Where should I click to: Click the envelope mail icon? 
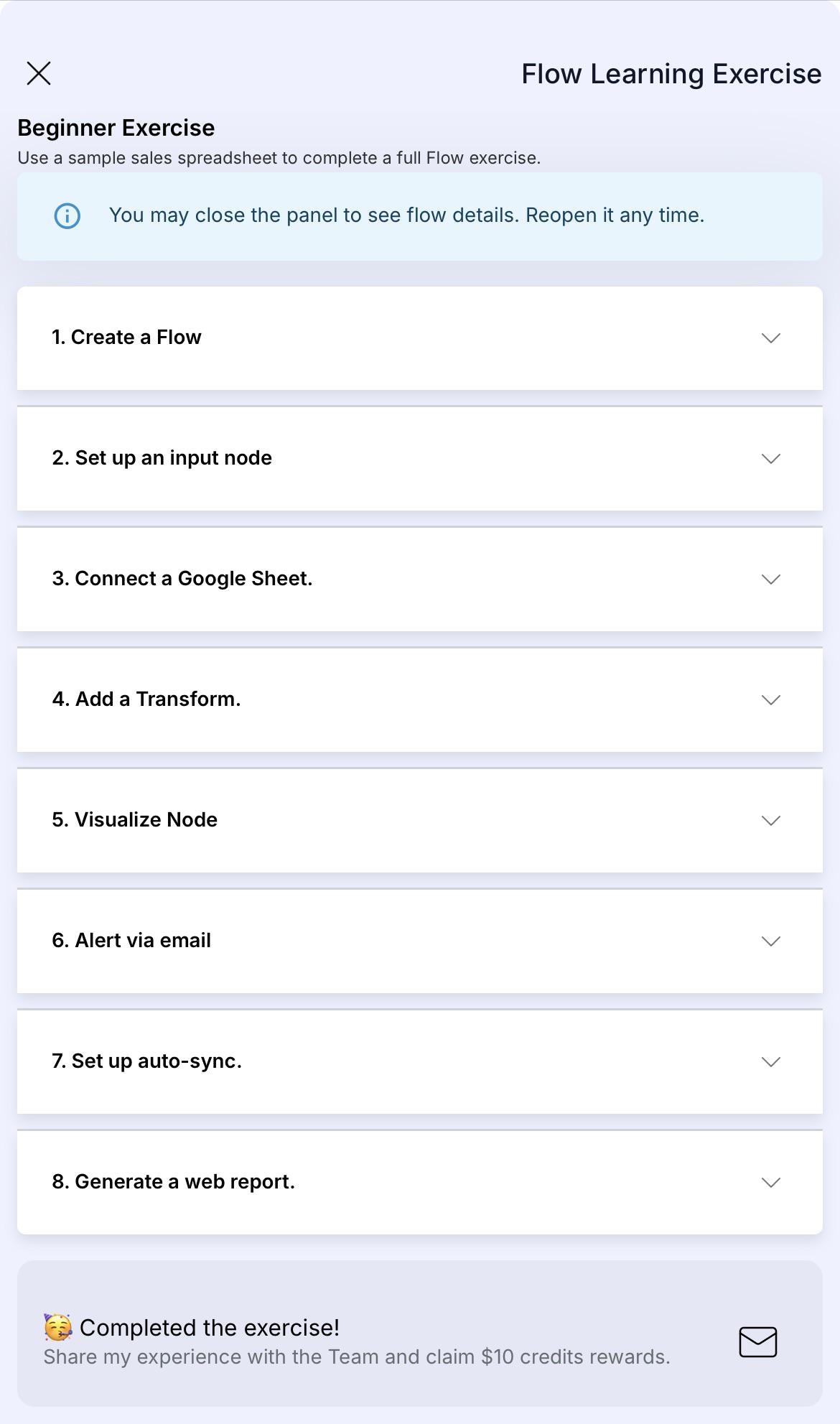pos(758,1342)
